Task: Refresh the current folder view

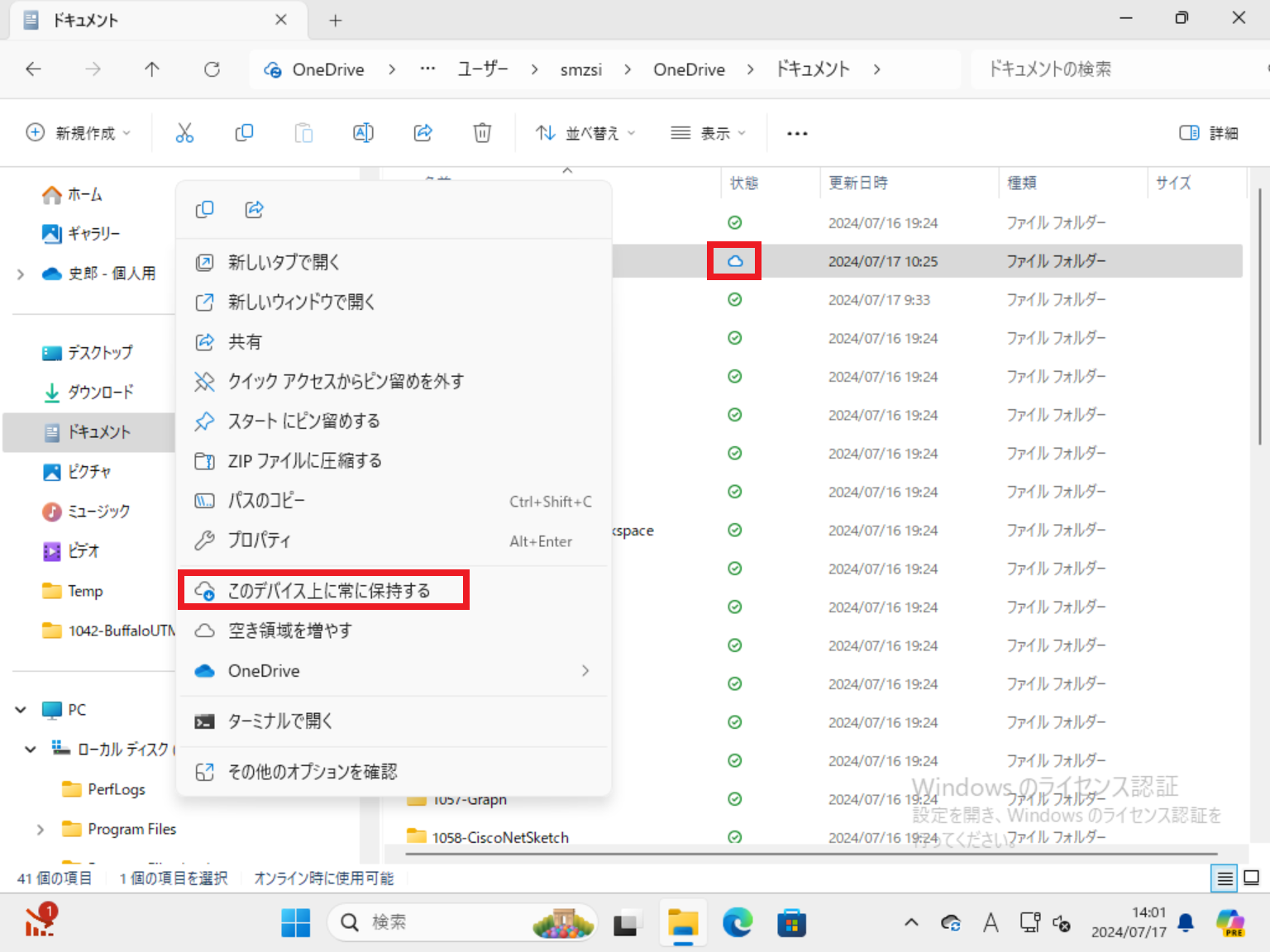Action: pyautogui.click(x=212, y=69)
